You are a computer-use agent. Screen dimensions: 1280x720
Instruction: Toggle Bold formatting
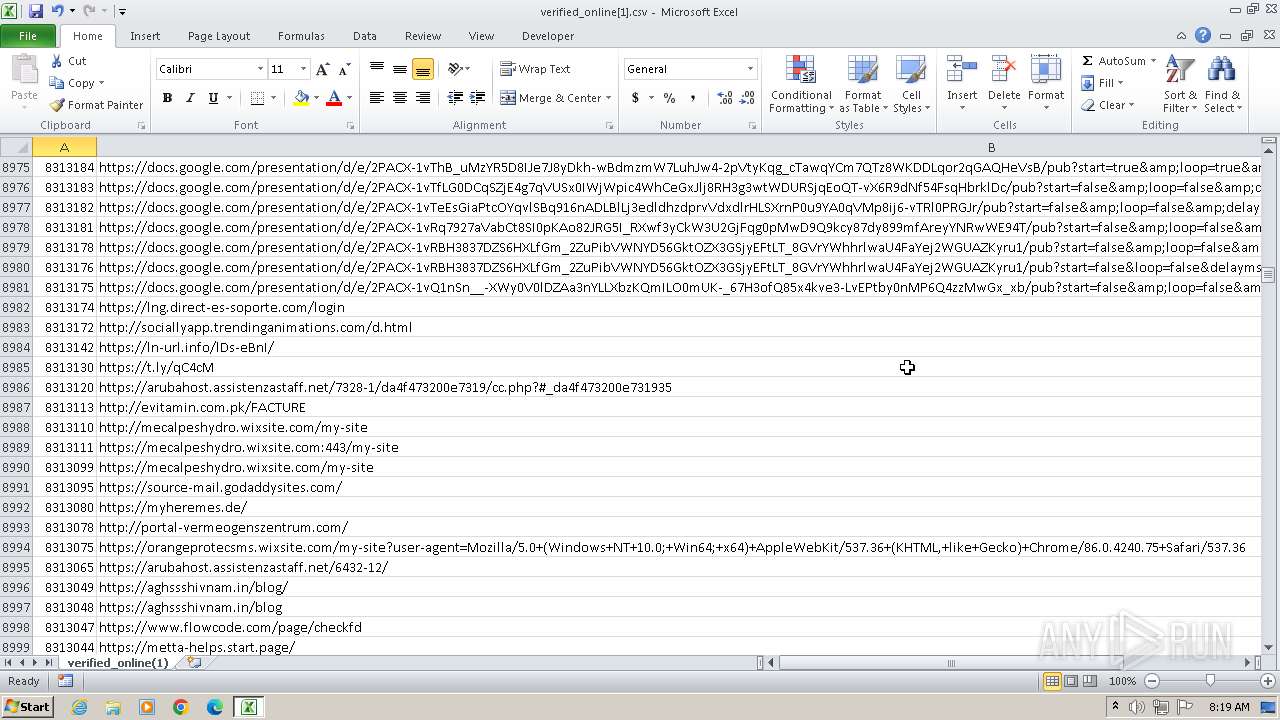167,98
